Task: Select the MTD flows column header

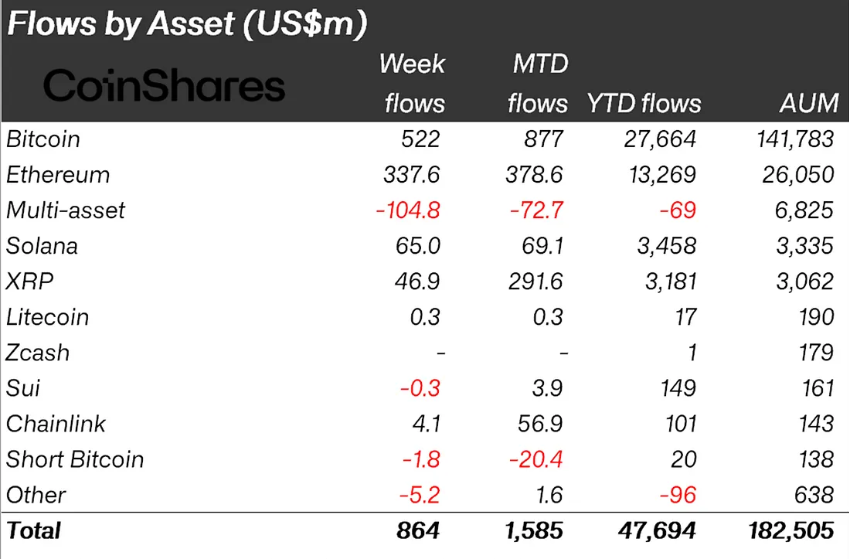Action: pyautogui.click(x=537, y=84)
